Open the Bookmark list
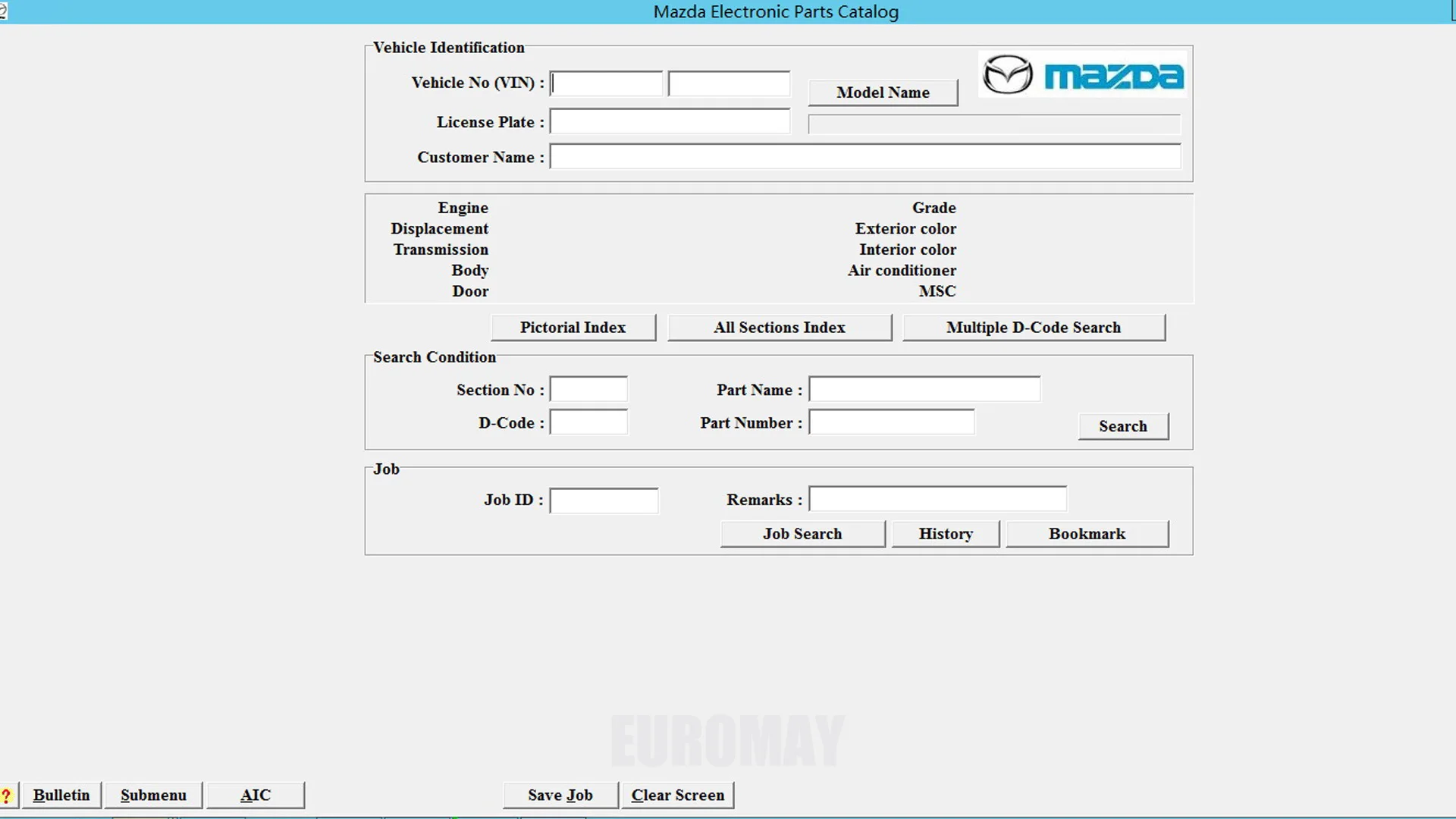Image resolution: width=1456 pixels, height=819 pixels. (1087, 534)
